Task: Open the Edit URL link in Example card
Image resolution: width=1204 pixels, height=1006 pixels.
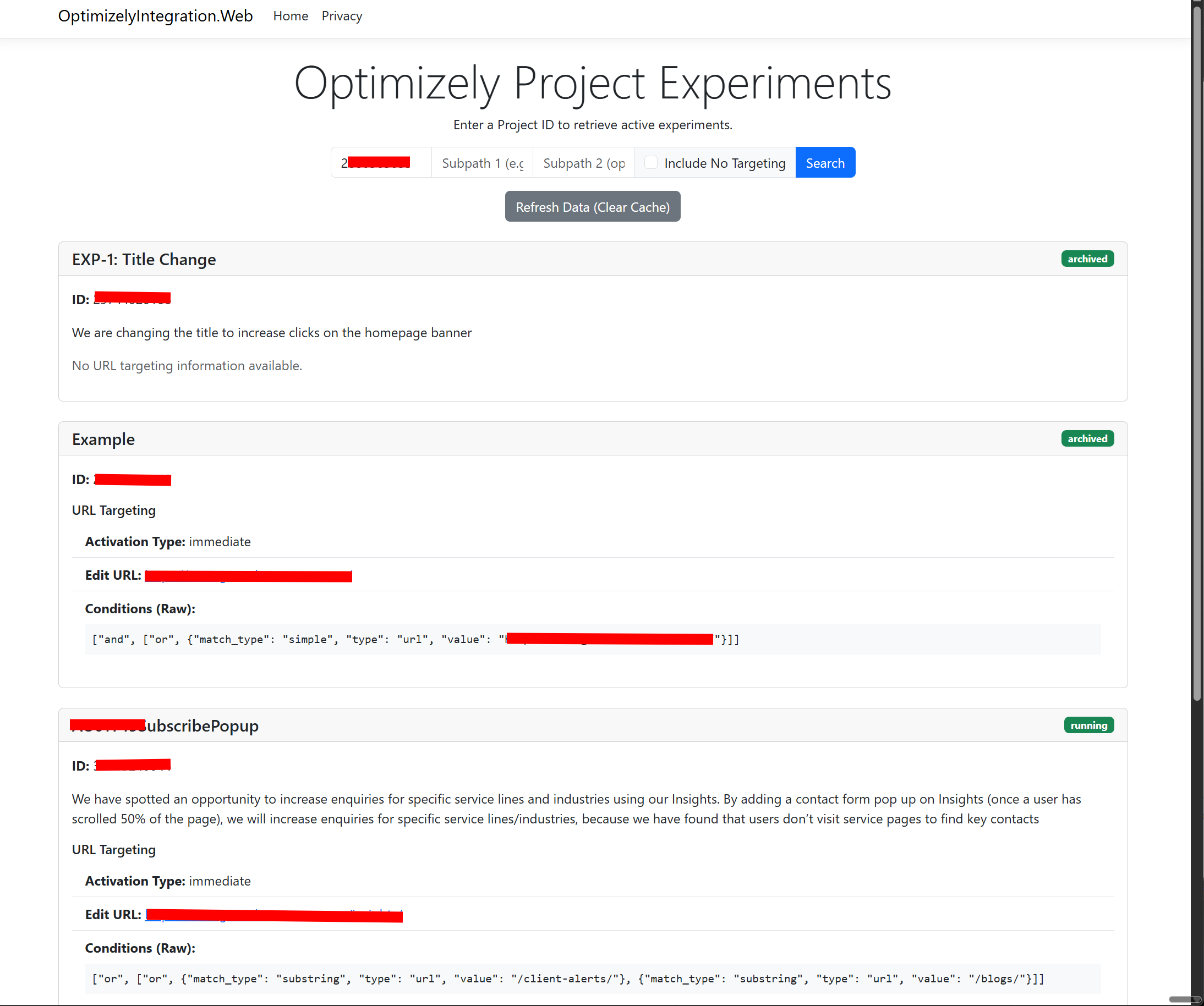Action: point(248,576)
